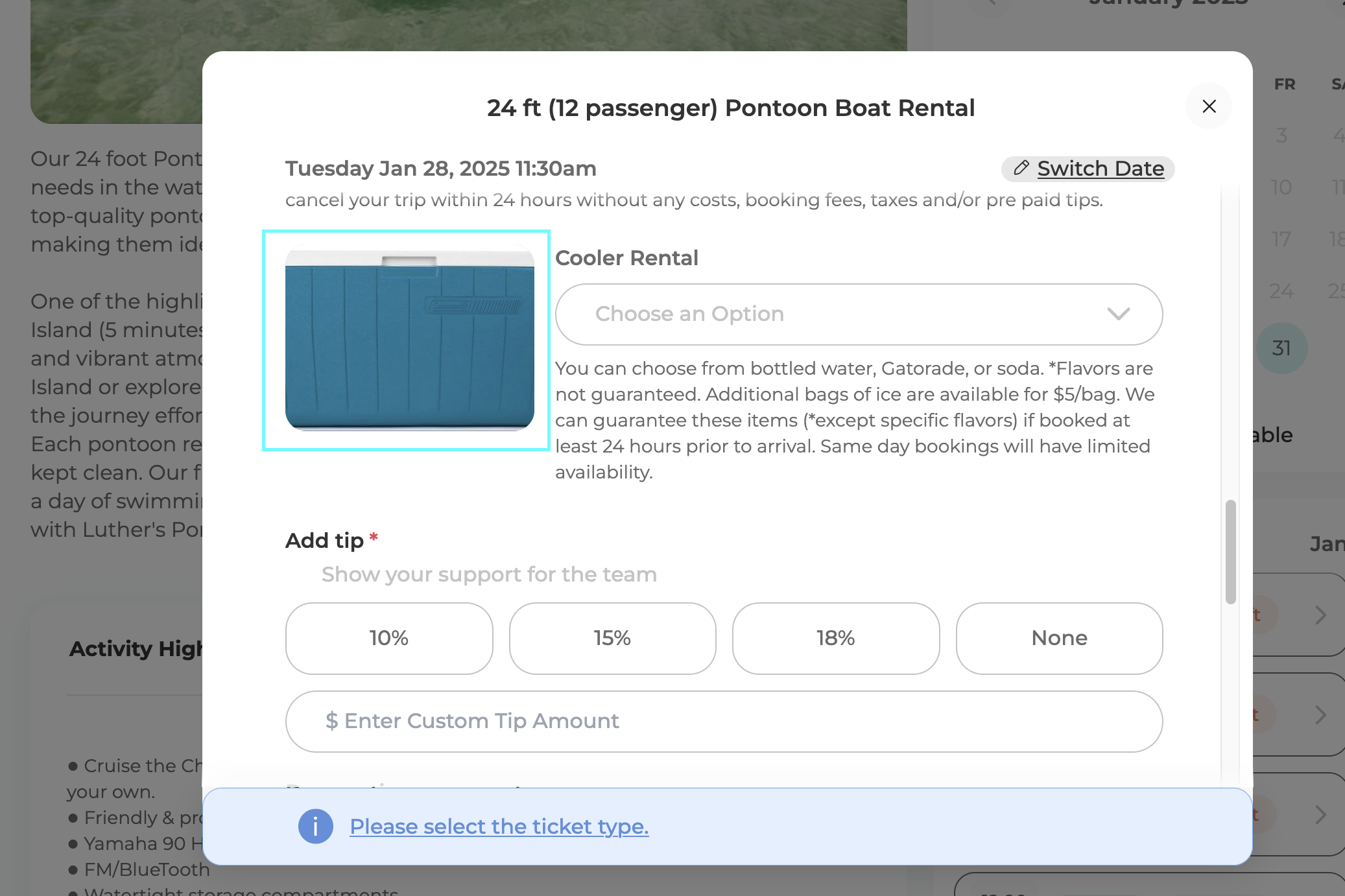Click third time slot's right chevron

[1321, 815]
